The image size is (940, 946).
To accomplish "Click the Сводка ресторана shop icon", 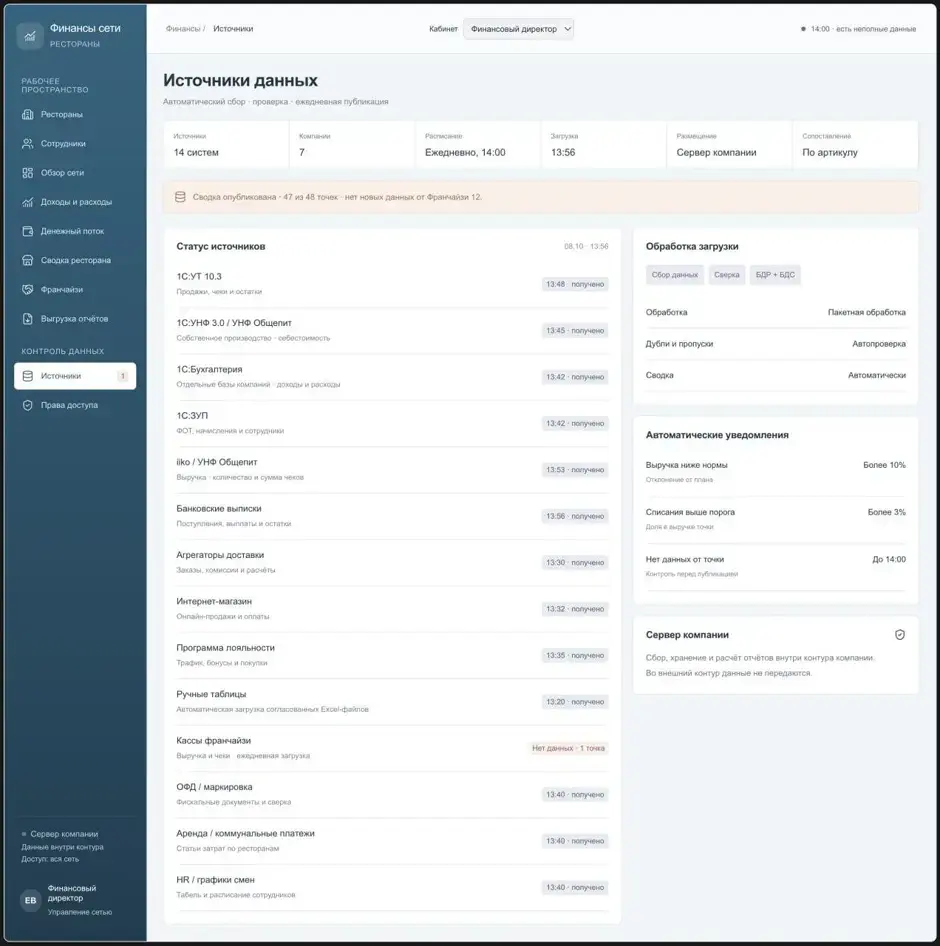I will point(28,260).
